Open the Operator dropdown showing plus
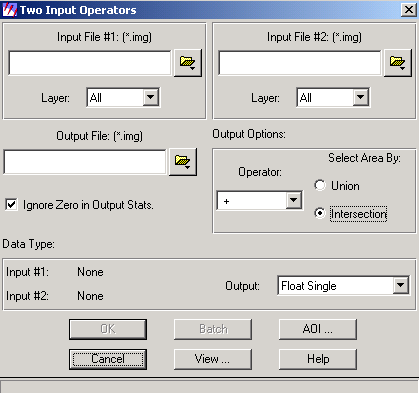Viewport: 419px width, 393px height. [x=294, y=200]
